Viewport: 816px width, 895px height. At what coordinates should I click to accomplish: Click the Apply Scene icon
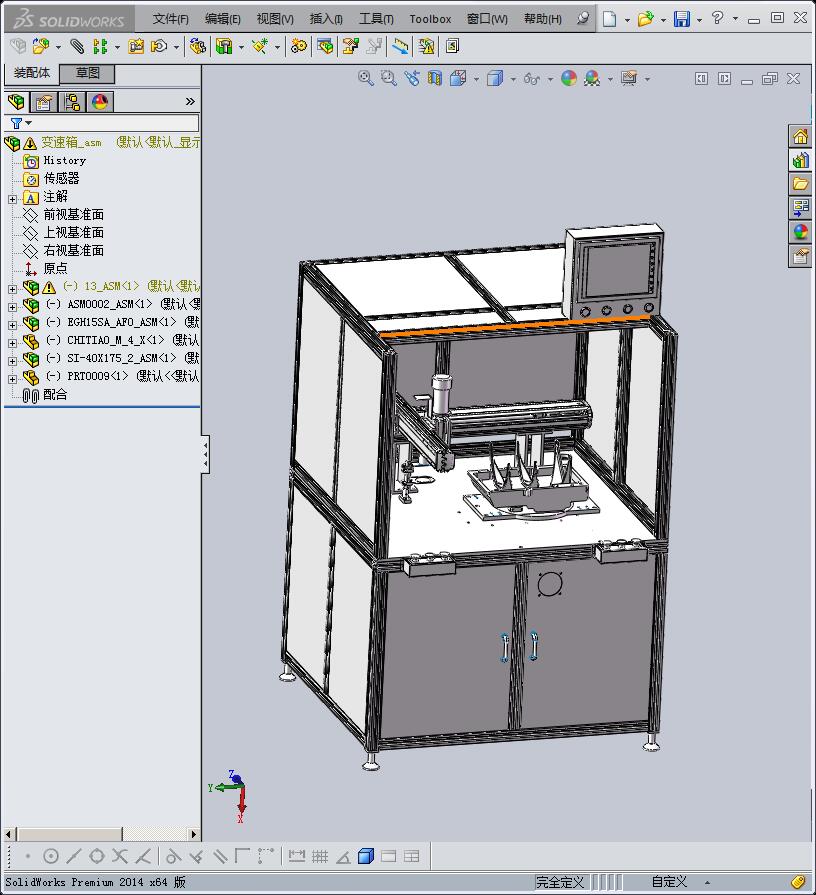[x=592, y=78]
